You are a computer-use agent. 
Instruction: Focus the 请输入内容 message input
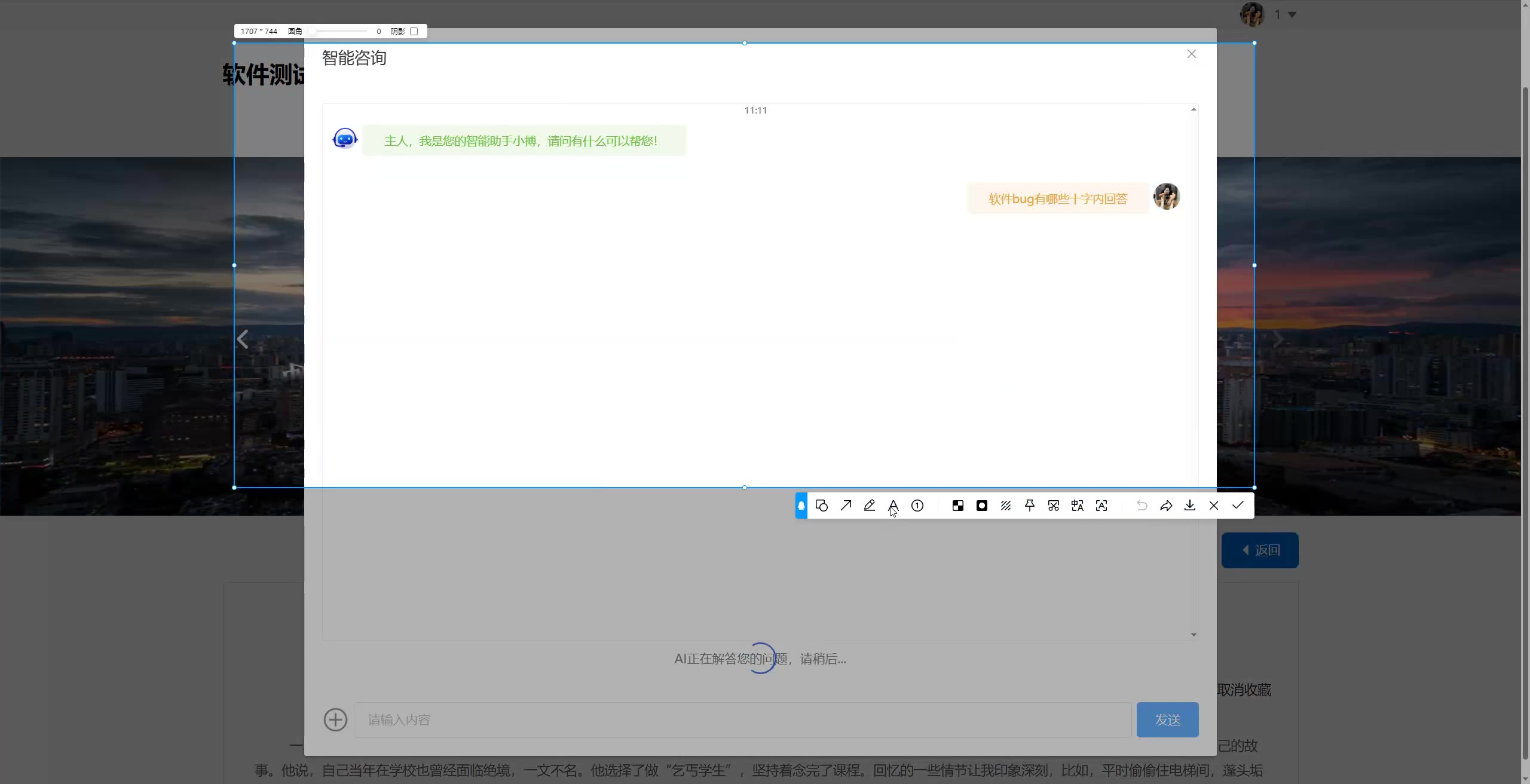click(742, 719)
